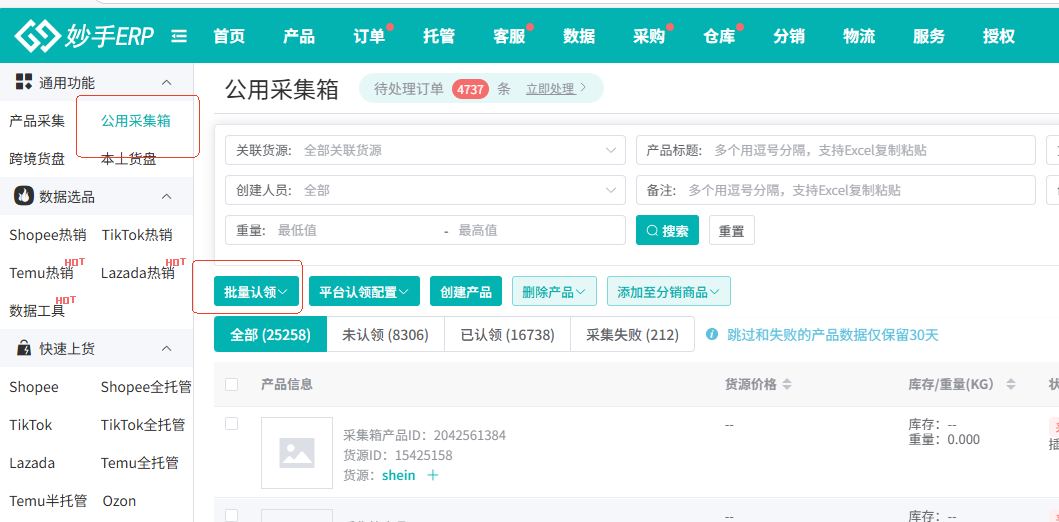Open the 产品 menu
Screen dimensions: 1059x522
coord(299,36)
